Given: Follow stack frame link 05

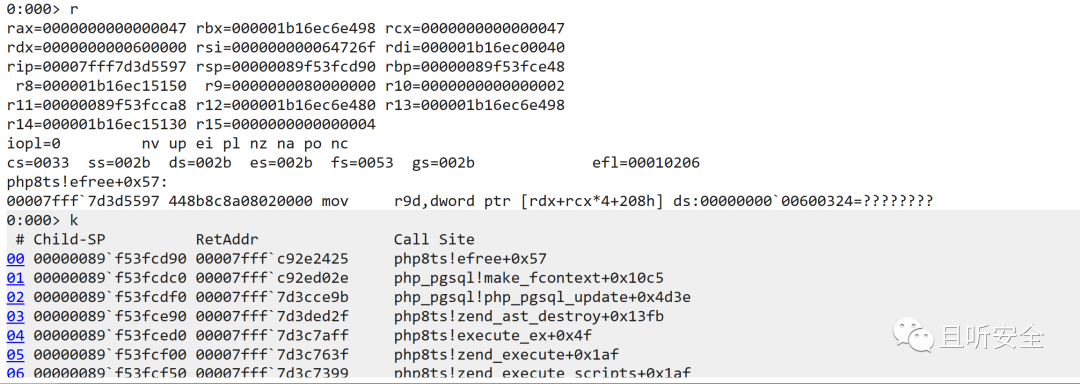Looking at the screenshot, I should [15, 355].
